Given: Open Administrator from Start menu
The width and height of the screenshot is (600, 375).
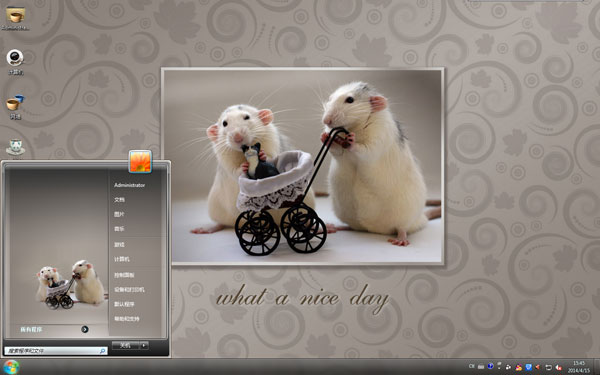Looking at the screenshot, I should point(129,185).
